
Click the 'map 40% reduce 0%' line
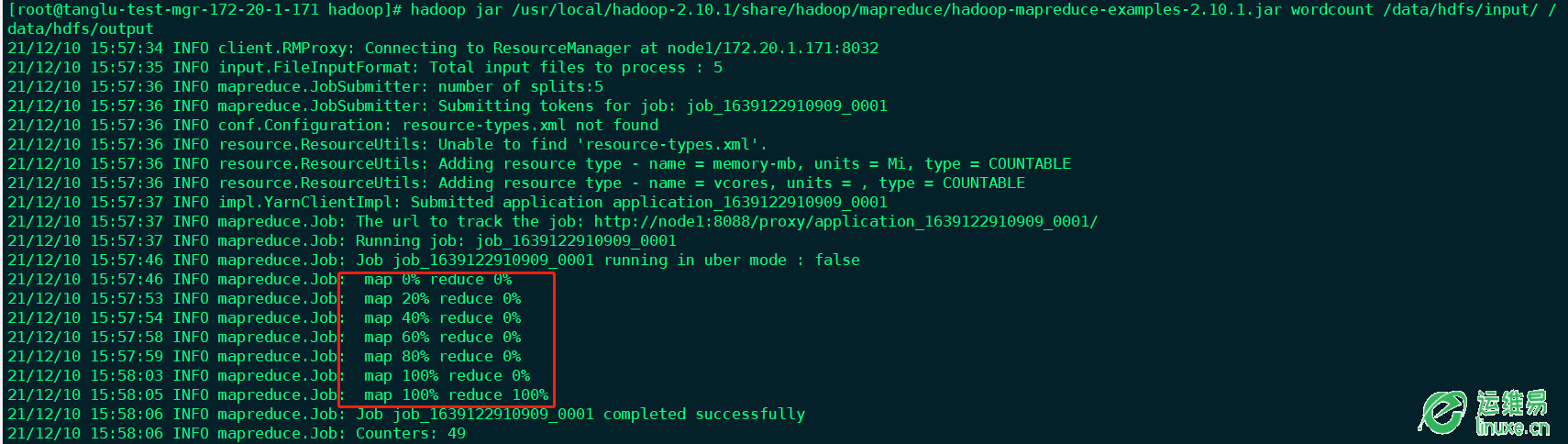(x=442, y=318)
